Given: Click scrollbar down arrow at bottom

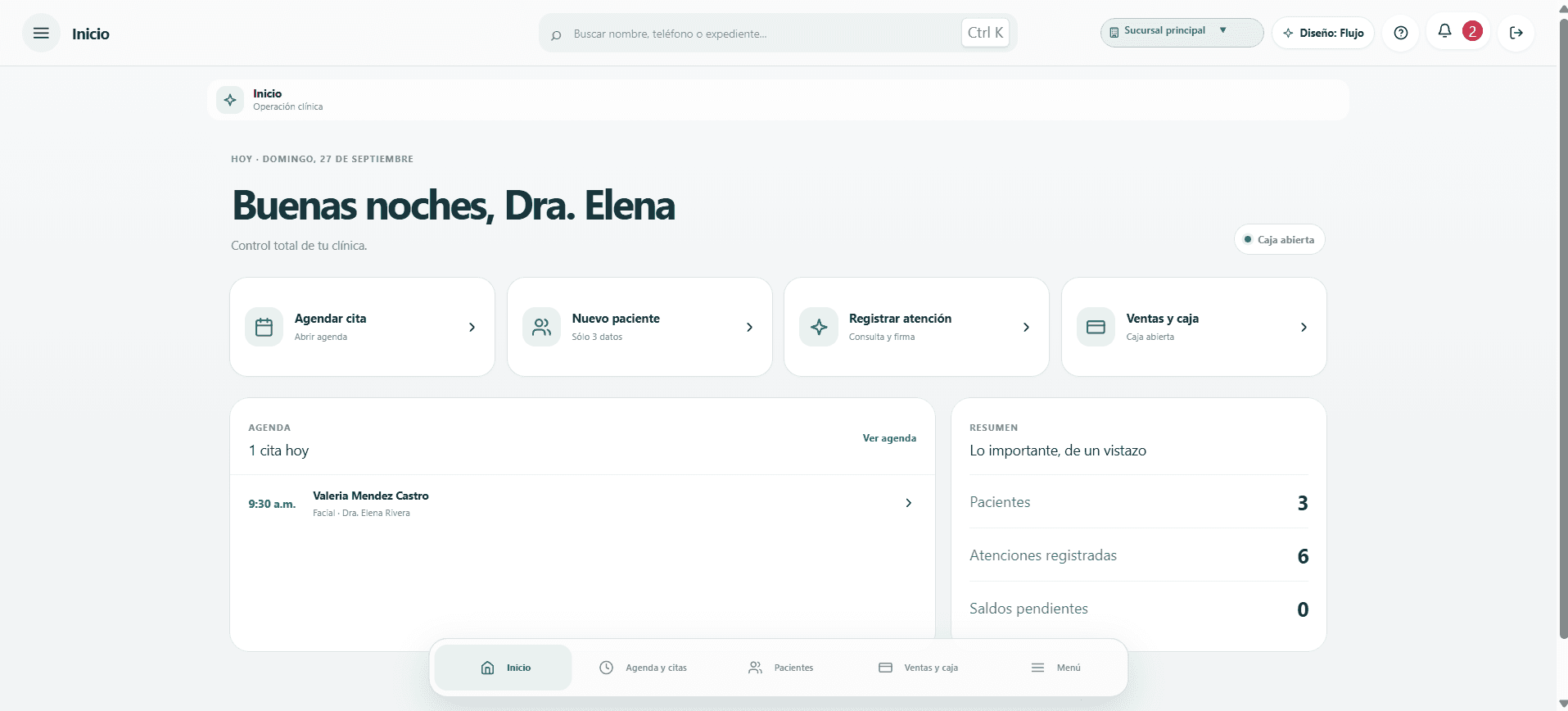Looking at the screenshot, I should pyautogui.click(x=1563, y=704).
